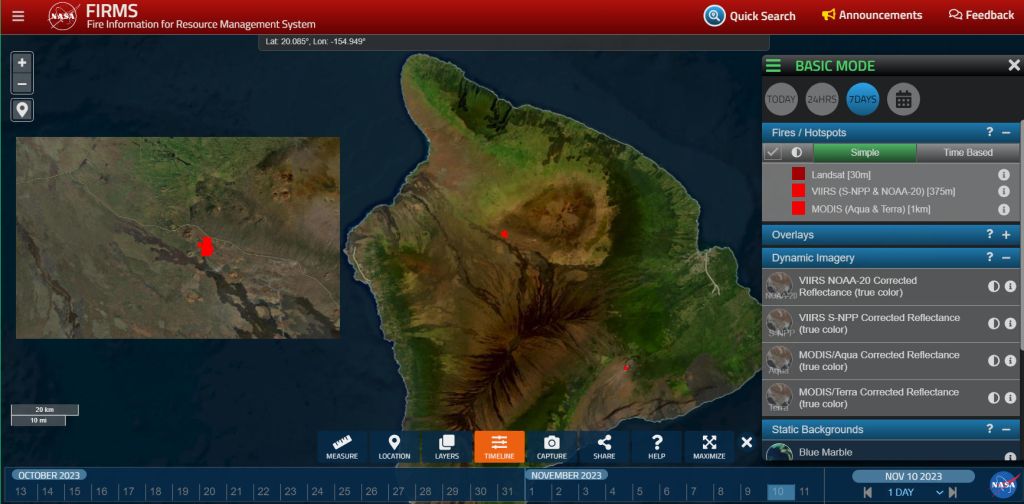
Task: Expand the Overlays section
Action: [x=1006, y=235]
